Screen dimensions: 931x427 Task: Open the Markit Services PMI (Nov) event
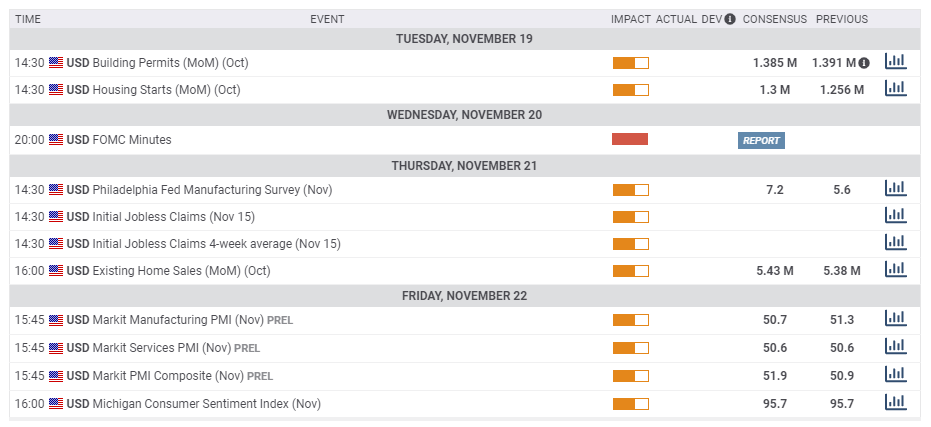click(x=162, y=348)
